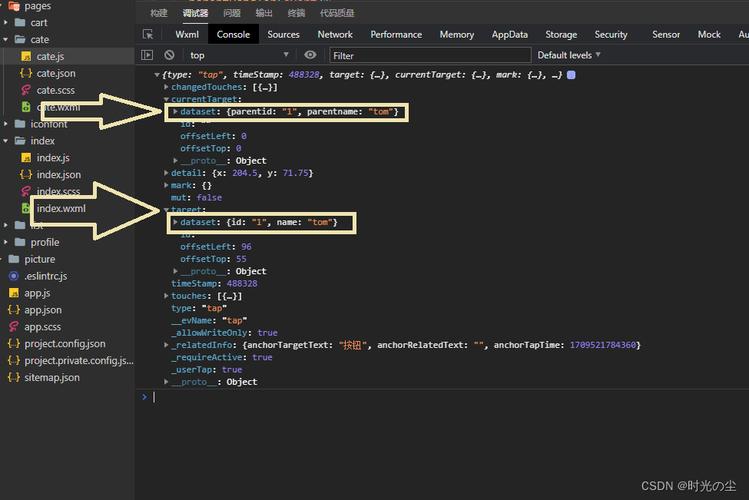Expand the touches array

pyautogui.click(x=166, y=296)
